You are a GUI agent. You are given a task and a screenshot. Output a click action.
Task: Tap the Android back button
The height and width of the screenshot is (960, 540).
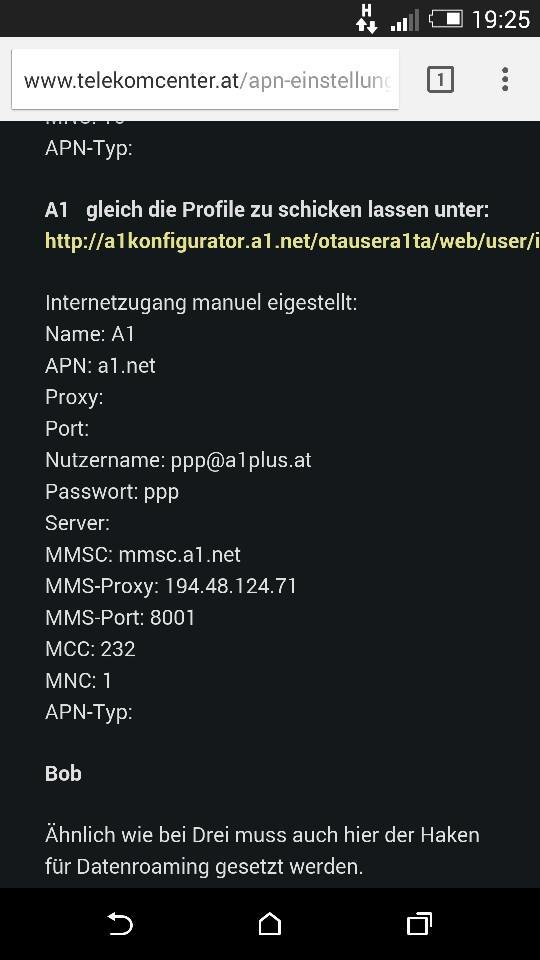tap(120, 923)
